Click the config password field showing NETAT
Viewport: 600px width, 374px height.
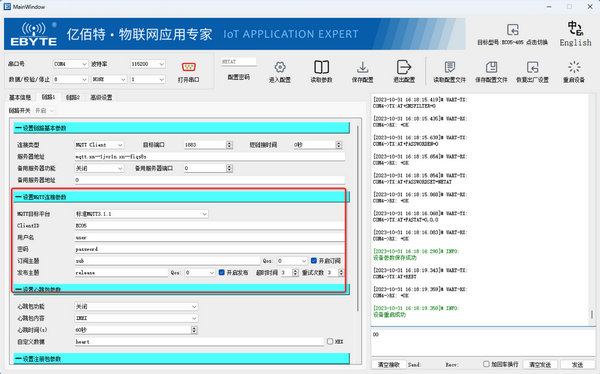tap(239, 62)
